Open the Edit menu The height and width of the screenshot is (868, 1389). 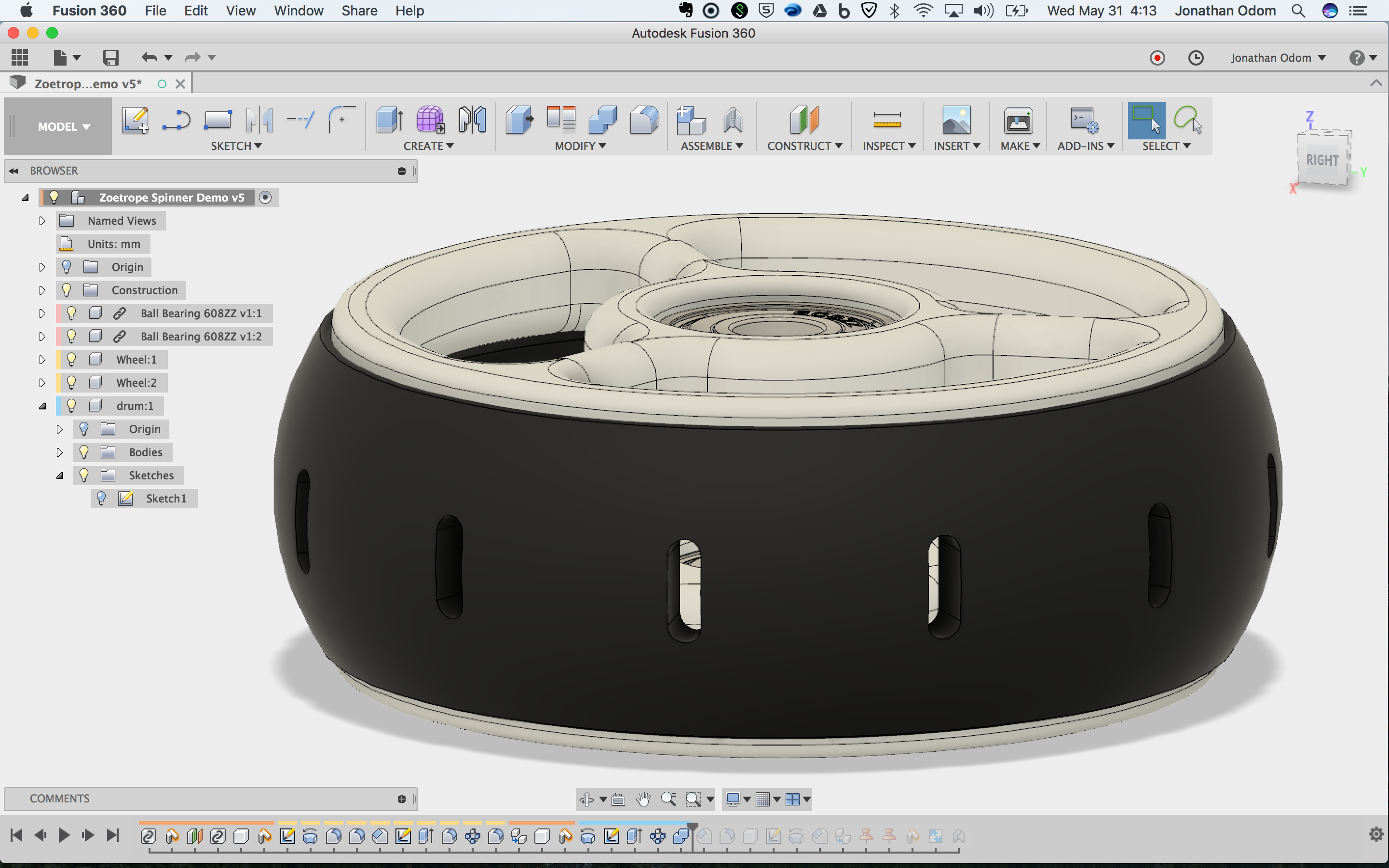coord(195,11)
